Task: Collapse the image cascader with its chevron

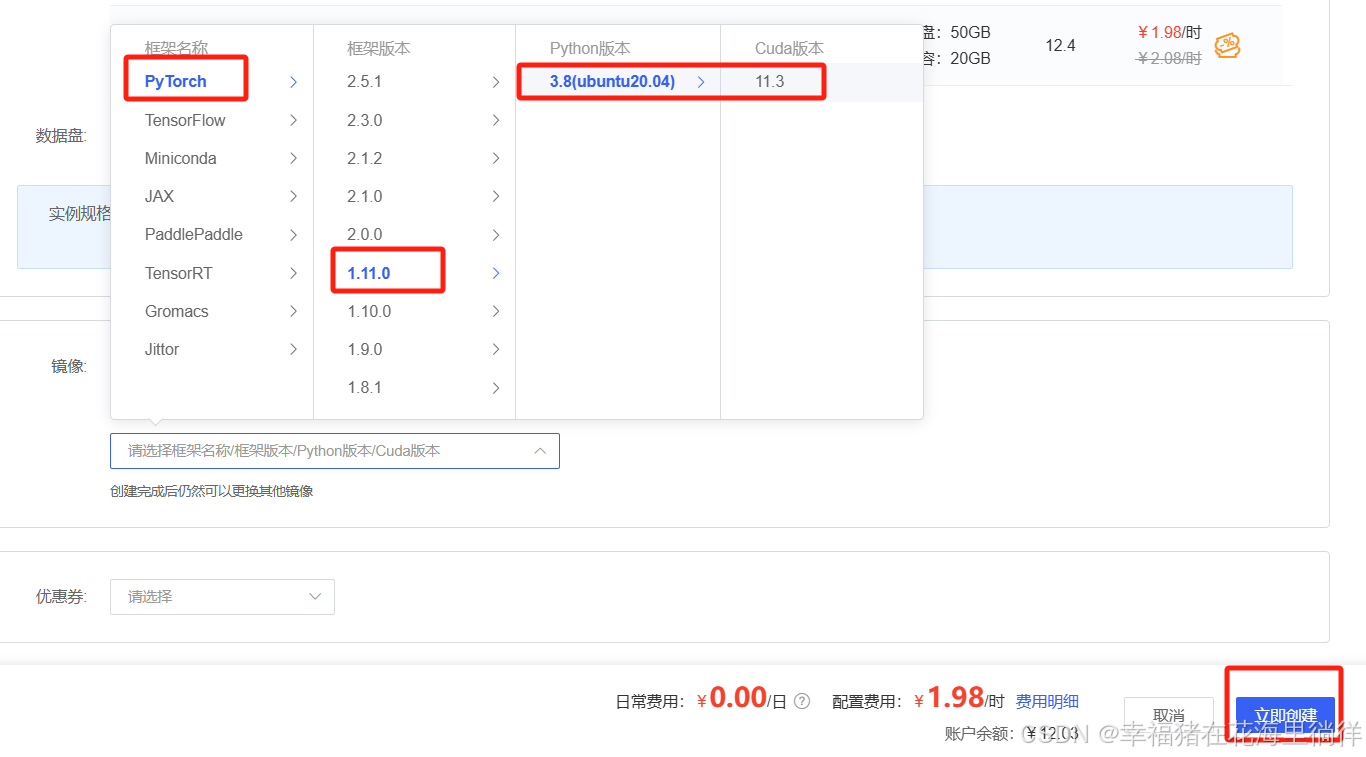Action: point(540,451)
